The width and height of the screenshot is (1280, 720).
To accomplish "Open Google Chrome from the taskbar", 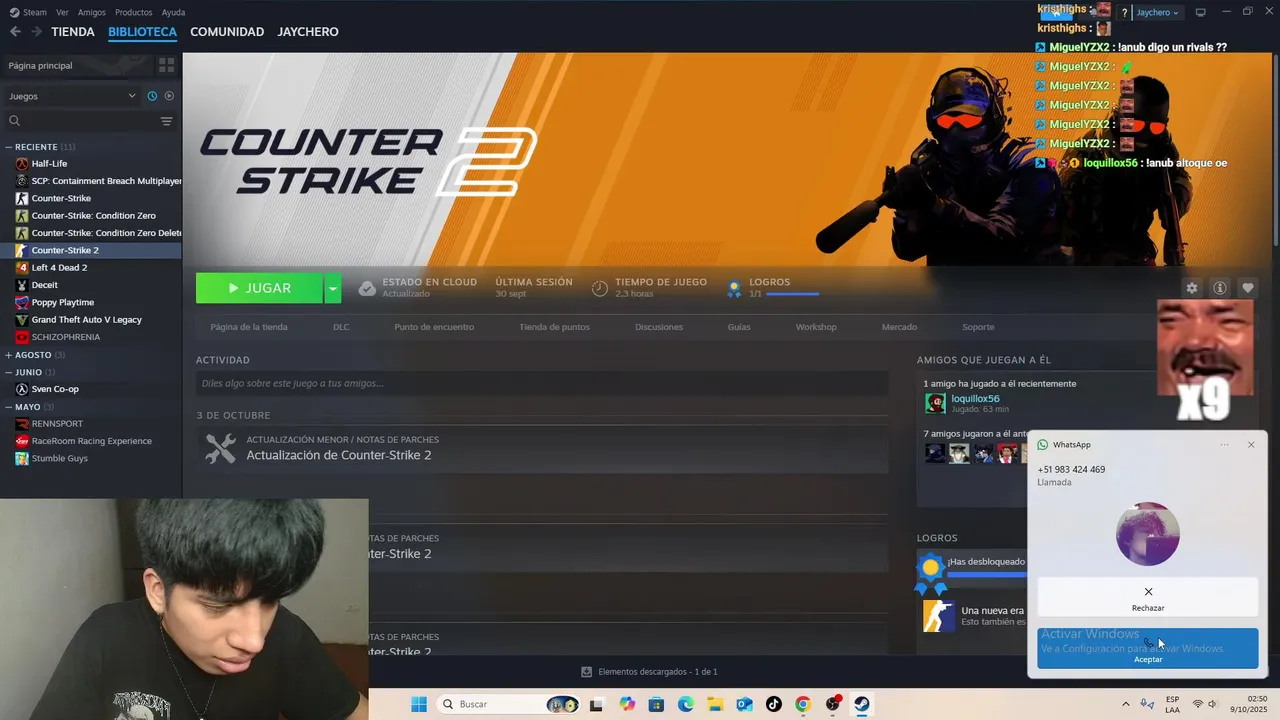I will (x=802, y=704).
